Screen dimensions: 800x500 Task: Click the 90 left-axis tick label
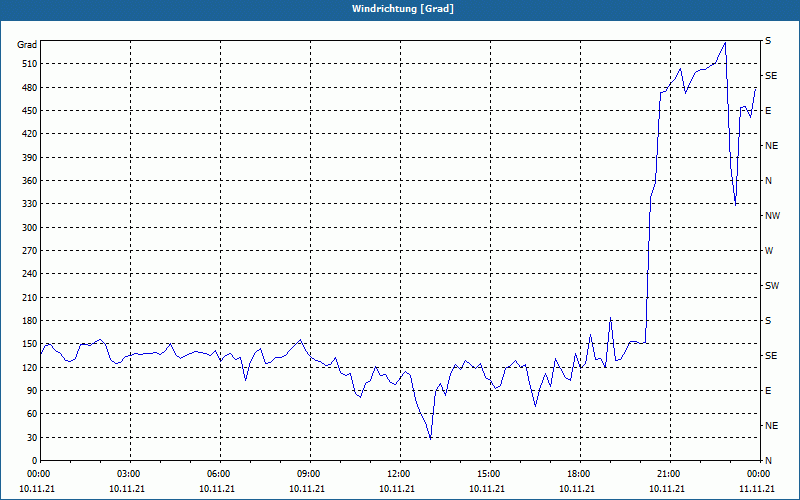[31, 391]
